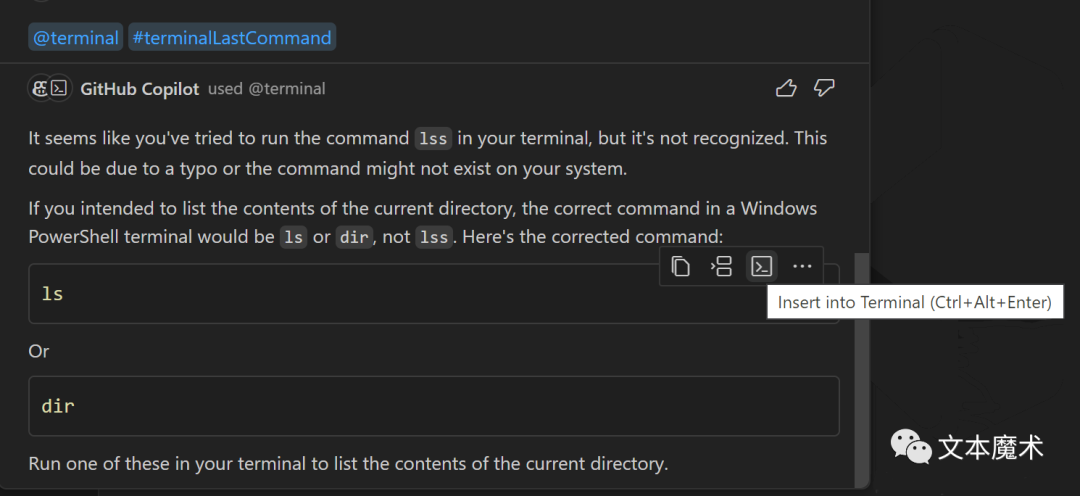This screenshot has width=1080, height=496.
Task: Click the inline 'ls' code in paragraph
Action: pos(294,237)
